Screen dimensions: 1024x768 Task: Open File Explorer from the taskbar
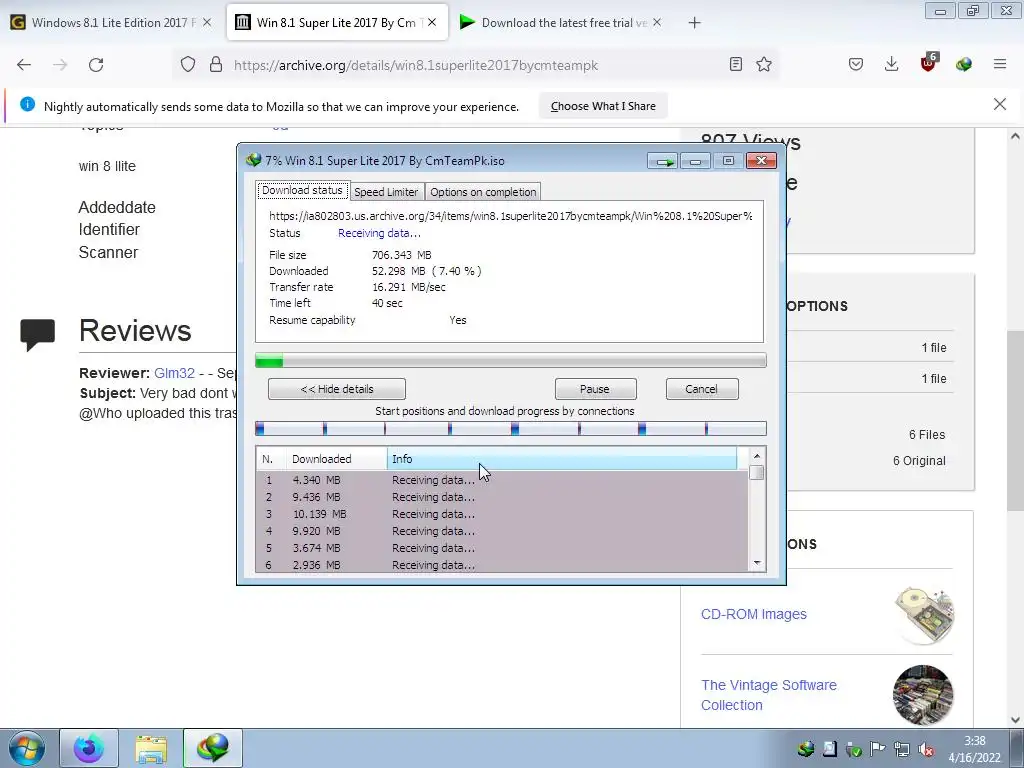click(152, 748)
